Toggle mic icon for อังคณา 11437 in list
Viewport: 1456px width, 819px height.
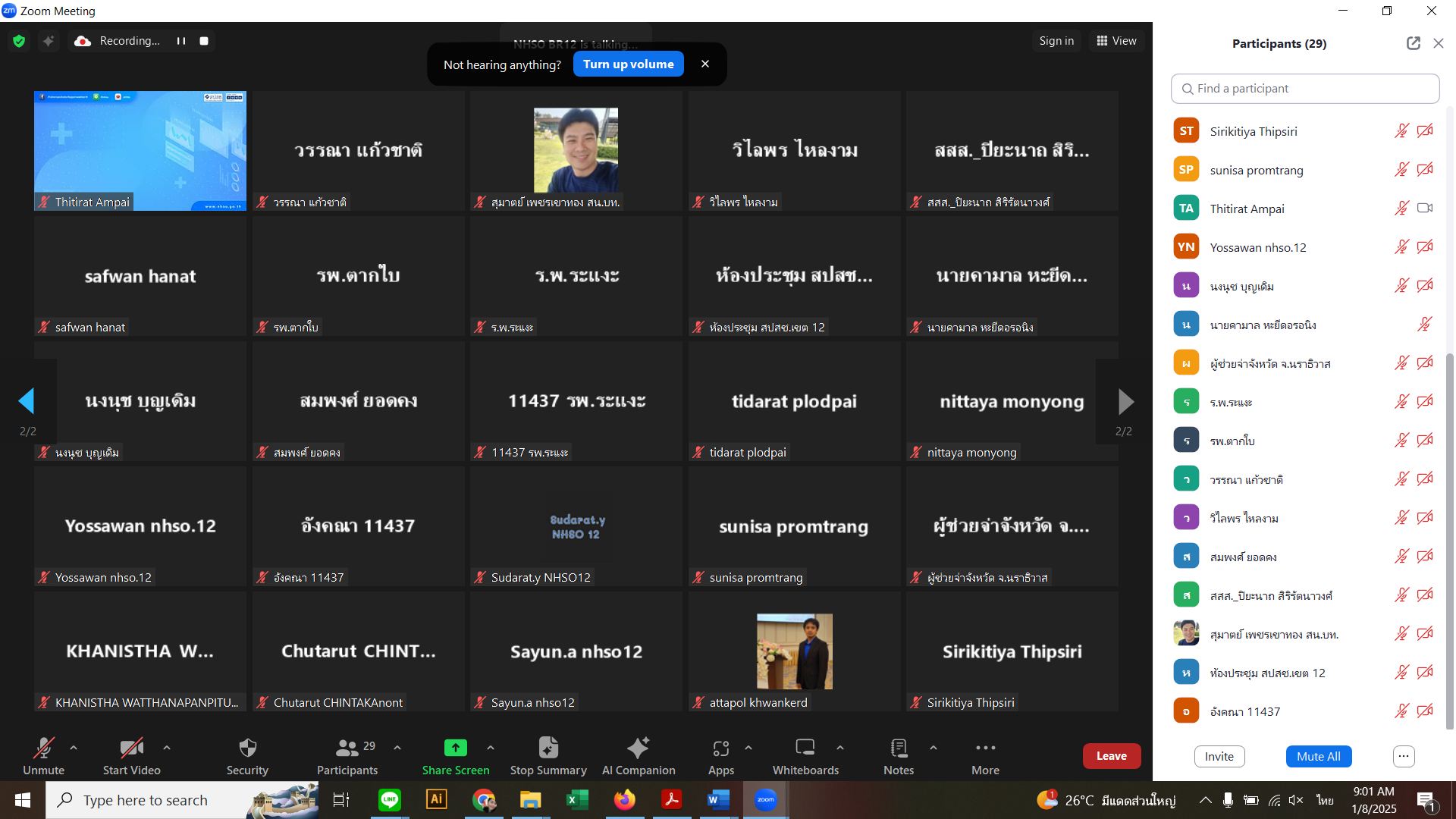click(1401, 711)
